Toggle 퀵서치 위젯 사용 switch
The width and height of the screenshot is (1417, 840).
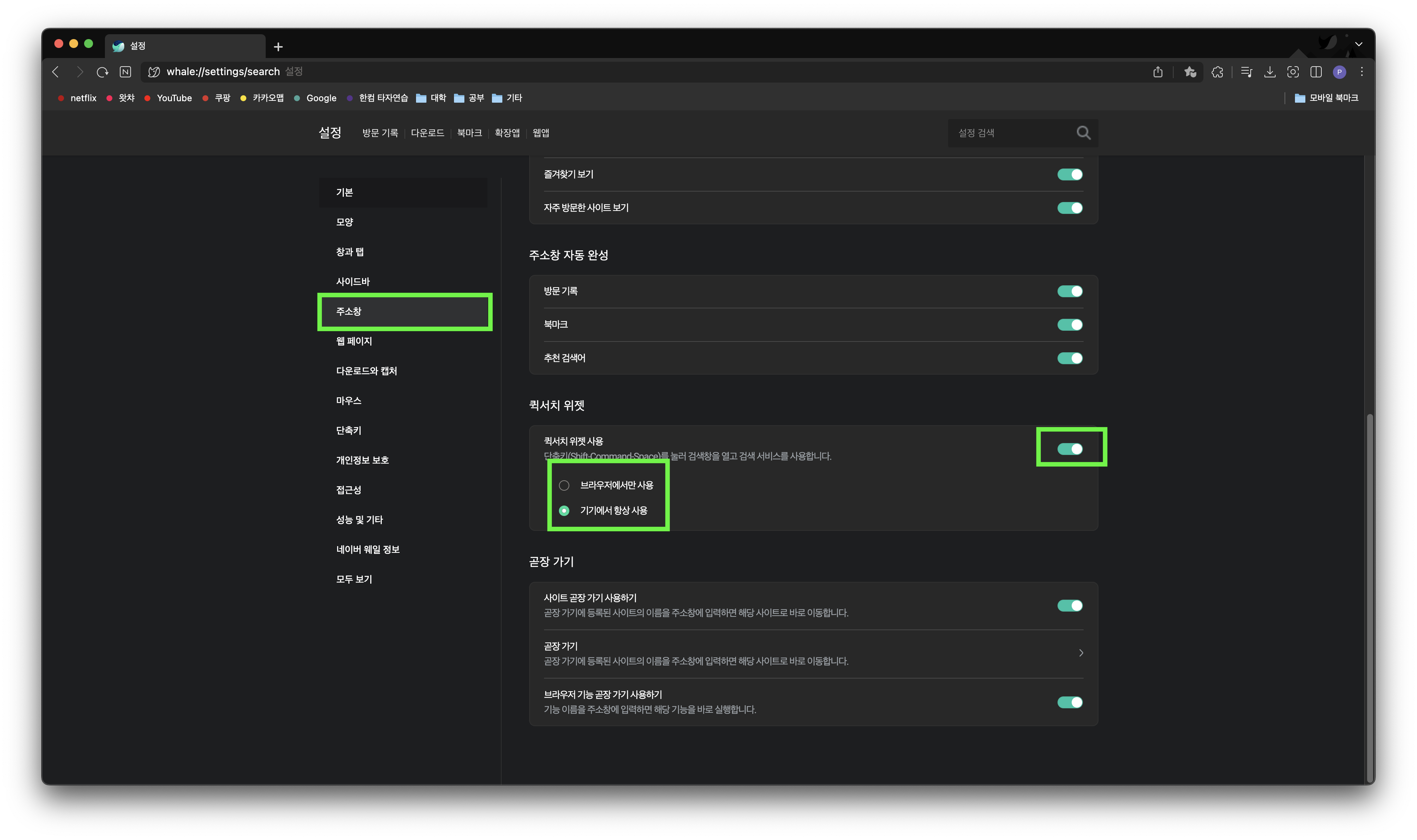pos(1069,449)
